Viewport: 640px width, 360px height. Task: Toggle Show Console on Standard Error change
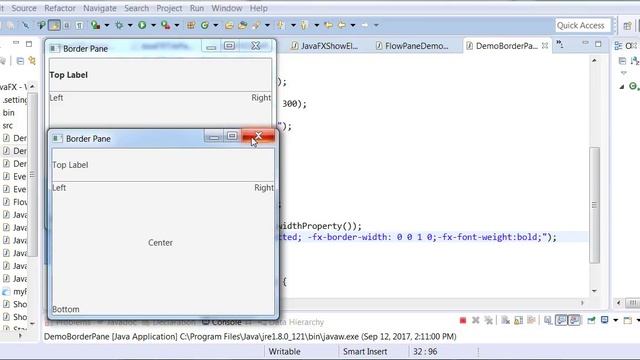pos(574,320)
